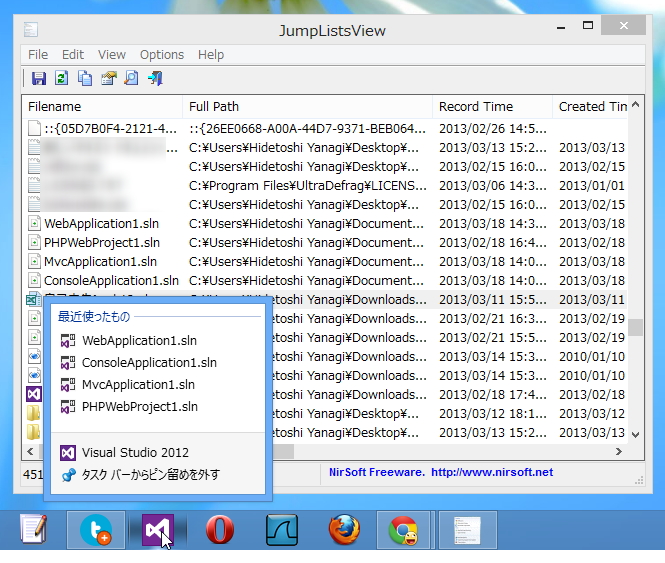This screenshot has height=563, width=665.
Task: Click the vertical scrollbar down arrow
Action: 635,435
